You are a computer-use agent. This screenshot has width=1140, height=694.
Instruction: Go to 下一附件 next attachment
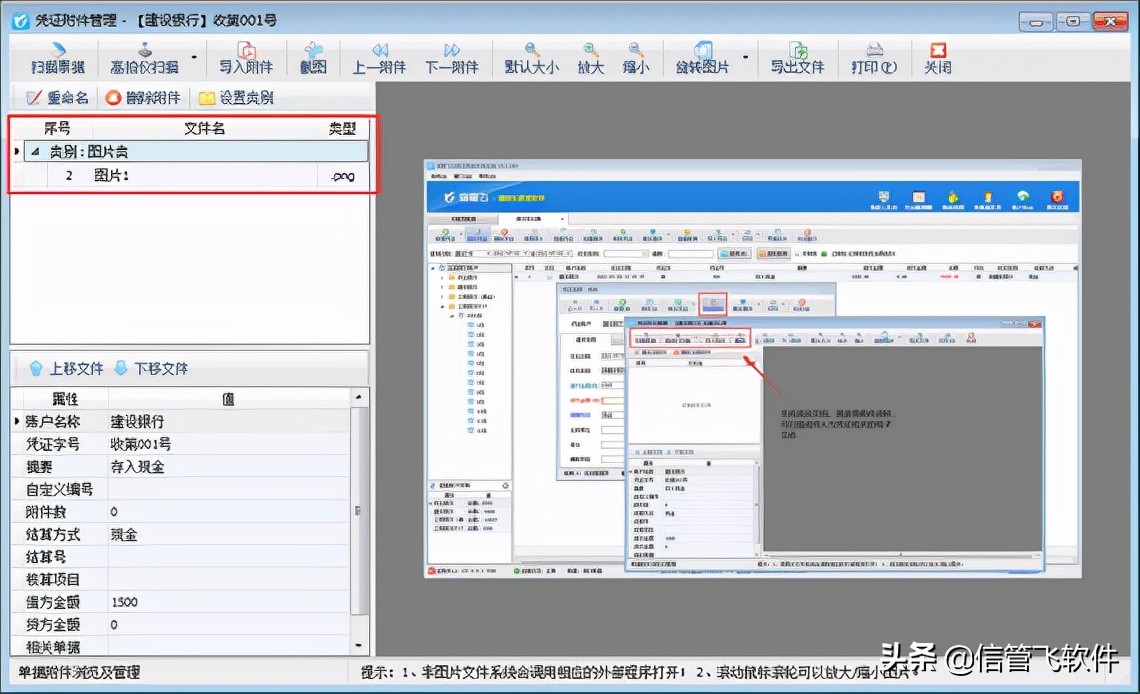coord(451,57)
